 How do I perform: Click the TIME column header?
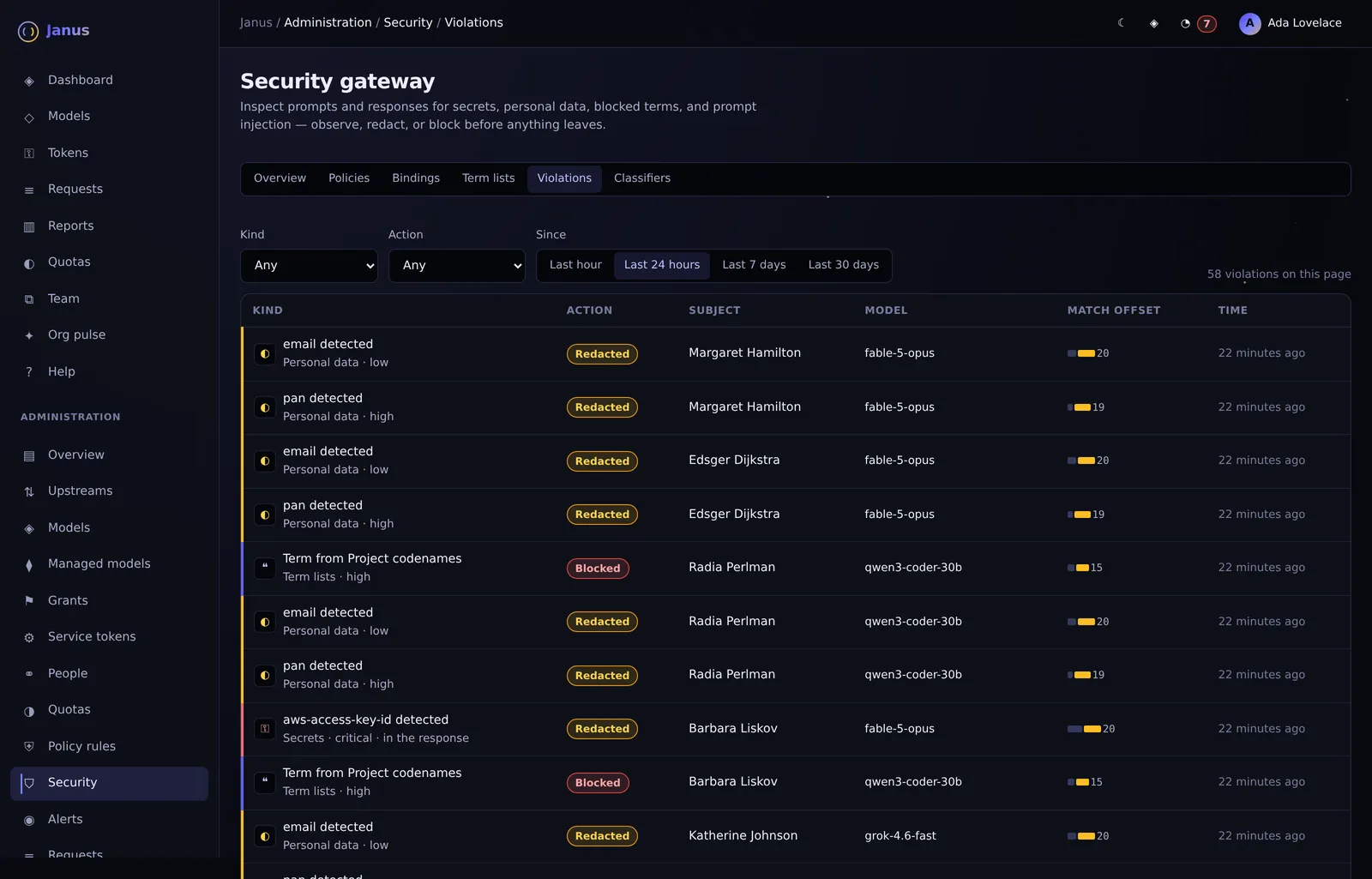pos(1232,310)
